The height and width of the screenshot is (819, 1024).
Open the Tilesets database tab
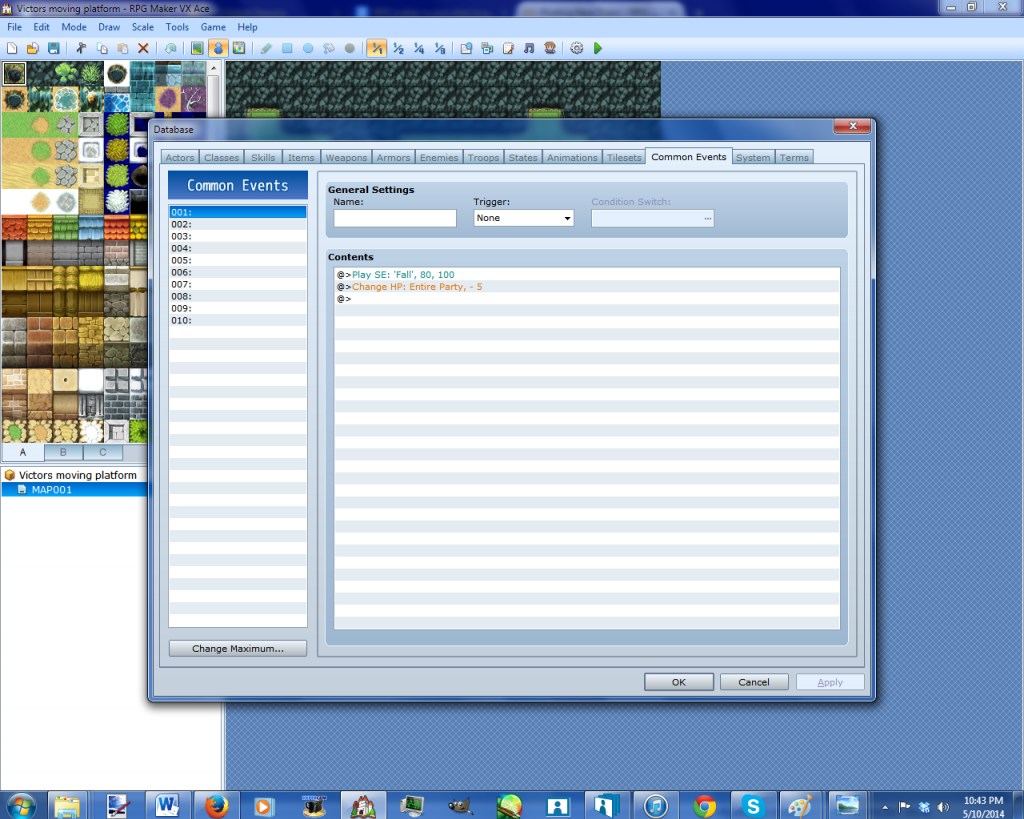pos(624,158)
